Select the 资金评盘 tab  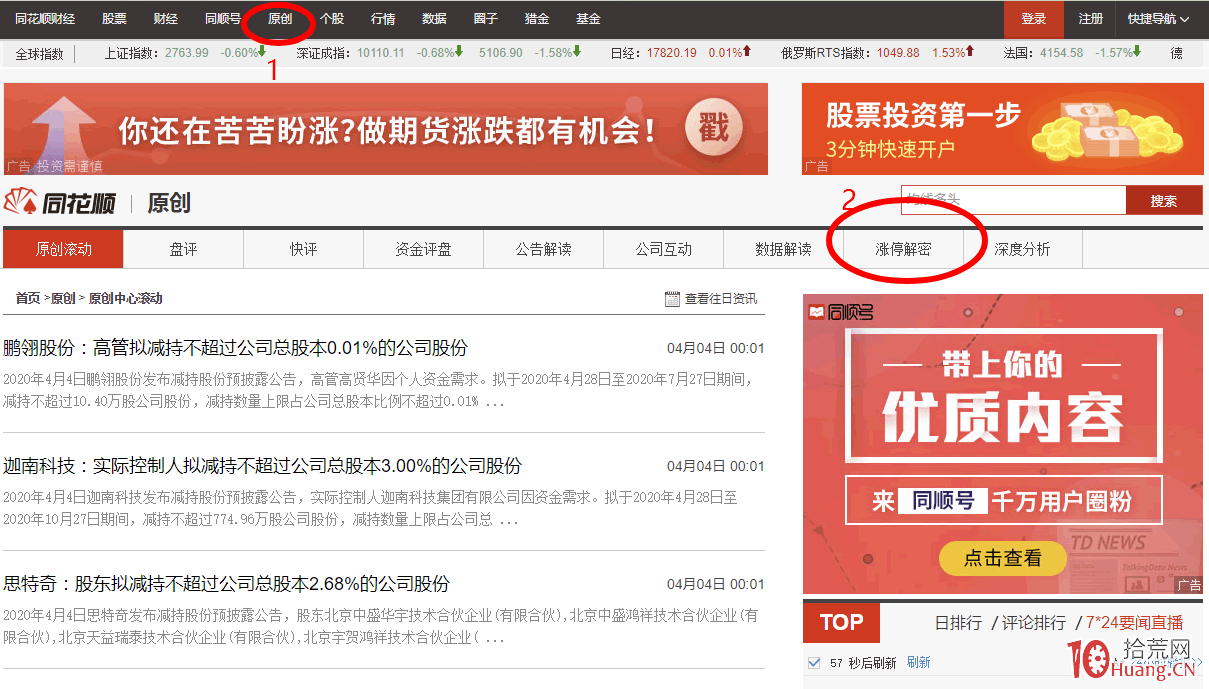tap(424, 249)
